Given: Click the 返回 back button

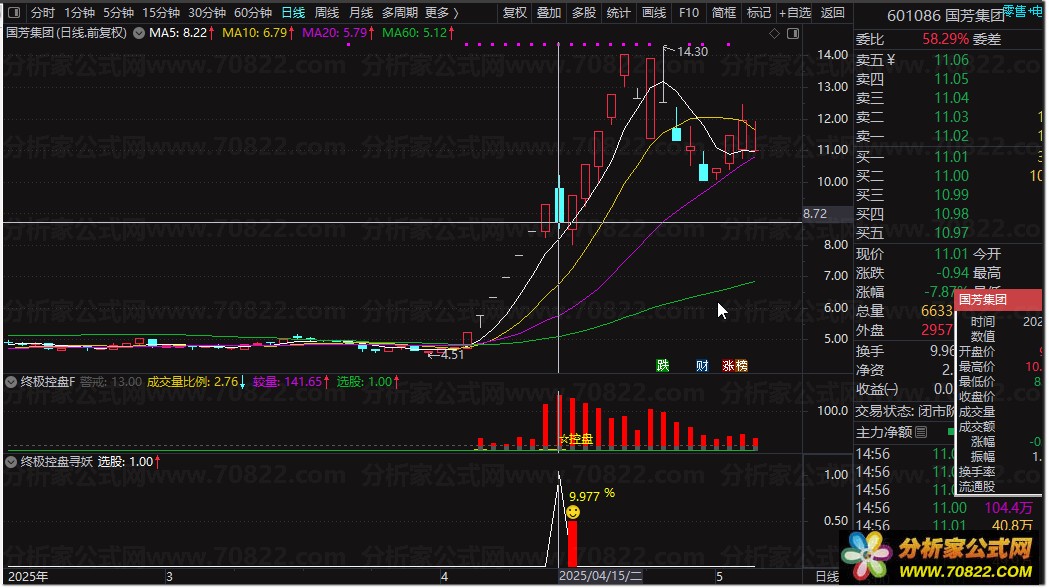Looking at the screenshot, I should [832, 13].
